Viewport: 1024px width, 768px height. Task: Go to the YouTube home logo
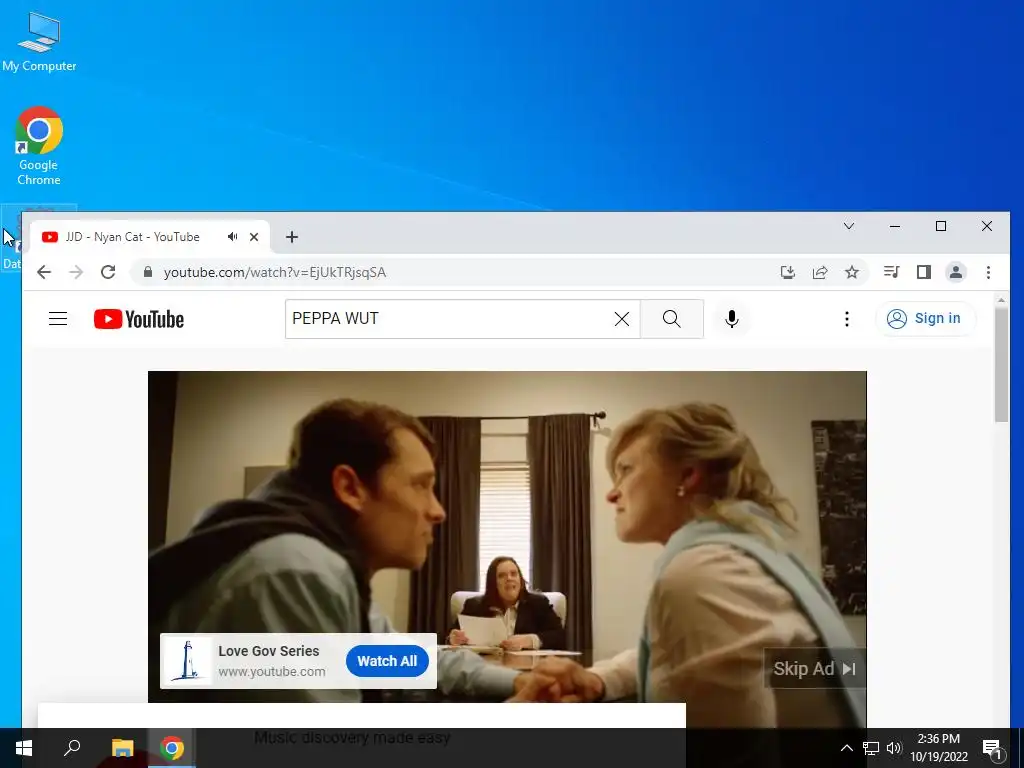pos(139,319)
